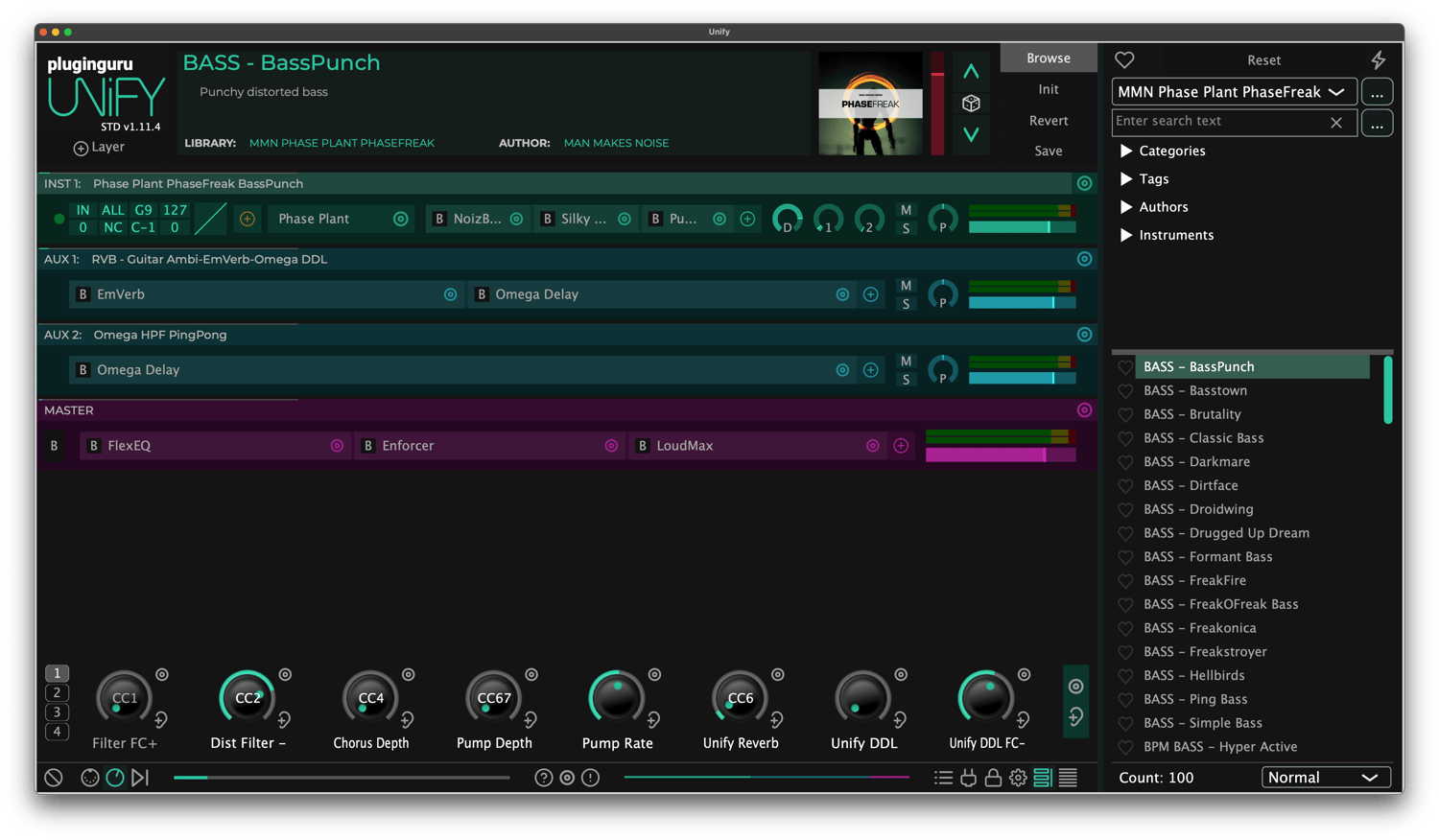Toggle bypass on the FlexEQ plugin

(94, 446)
